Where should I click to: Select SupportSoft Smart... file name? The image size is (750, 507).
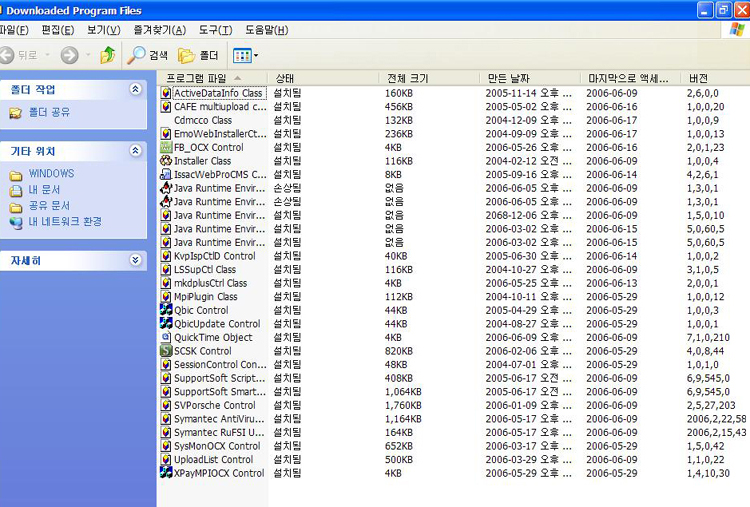pyautogui.click(x=220, y=392)
